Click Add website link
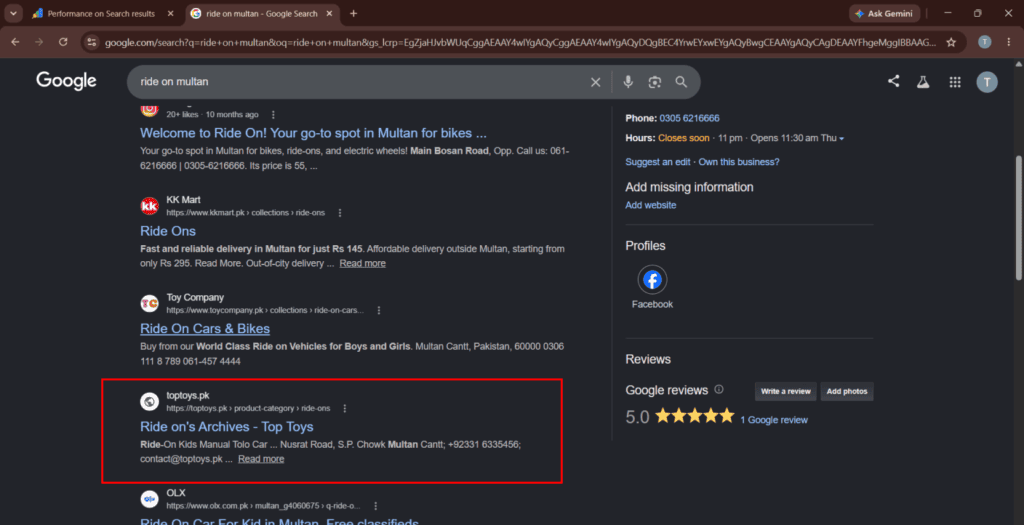Image resolution: width=1024 pixels, height=525 pixels. (x=651, y=205)
